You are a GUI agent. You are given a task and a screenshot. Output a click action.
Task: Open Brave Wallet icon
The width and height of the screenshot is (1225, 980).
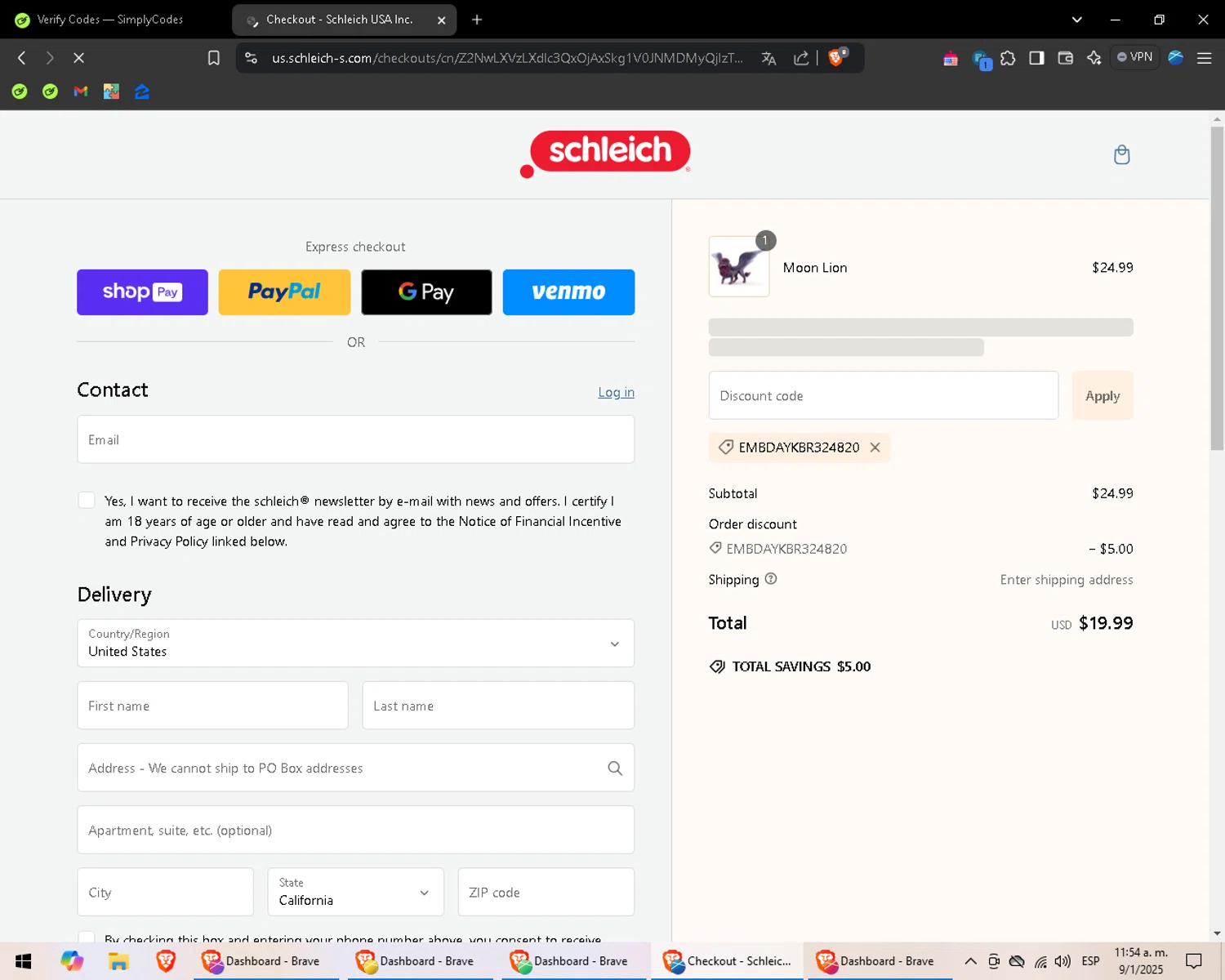[x=1065, y=58]
